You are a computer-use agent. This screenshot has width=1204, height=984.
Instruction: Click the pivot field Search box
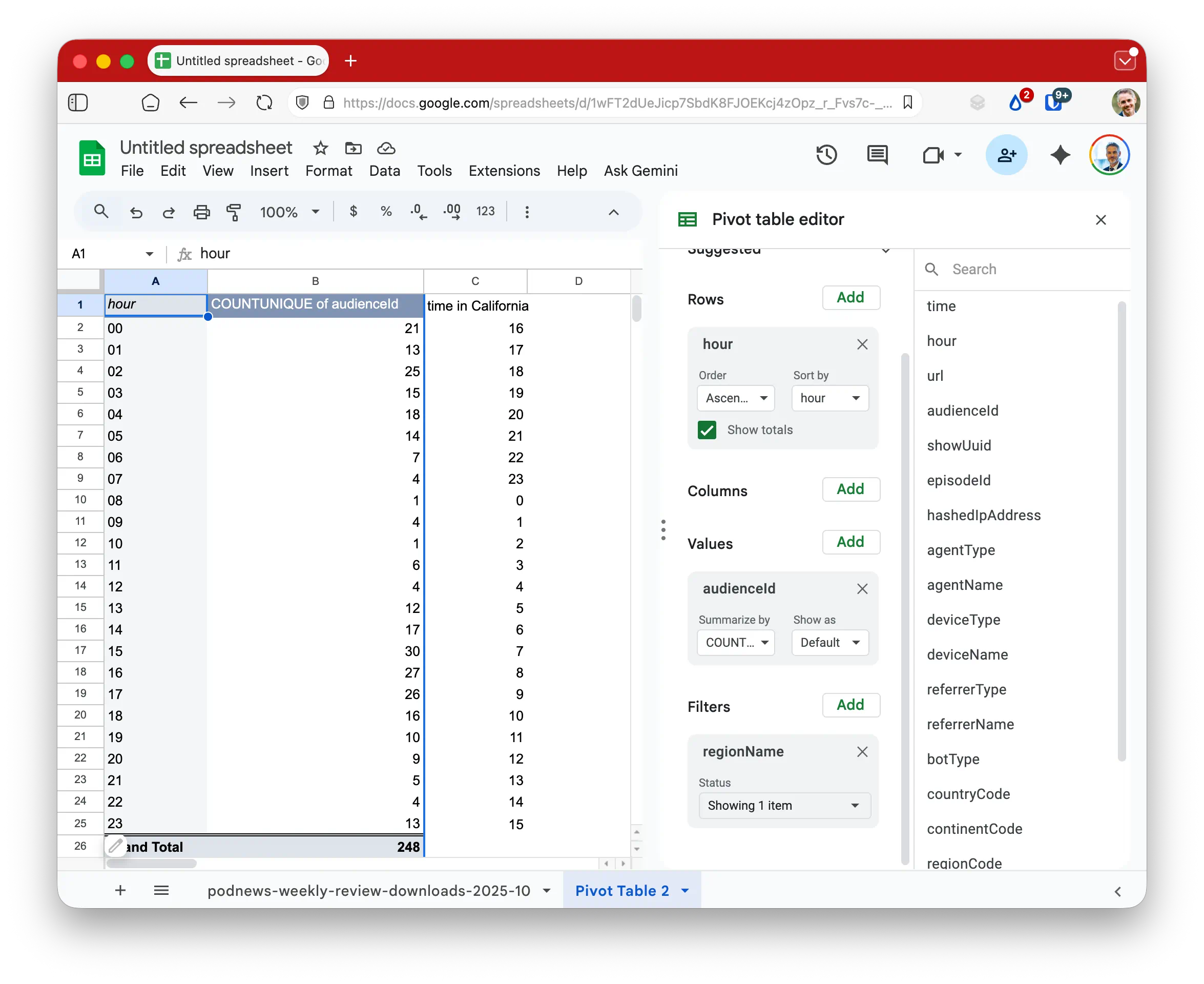1026,269
